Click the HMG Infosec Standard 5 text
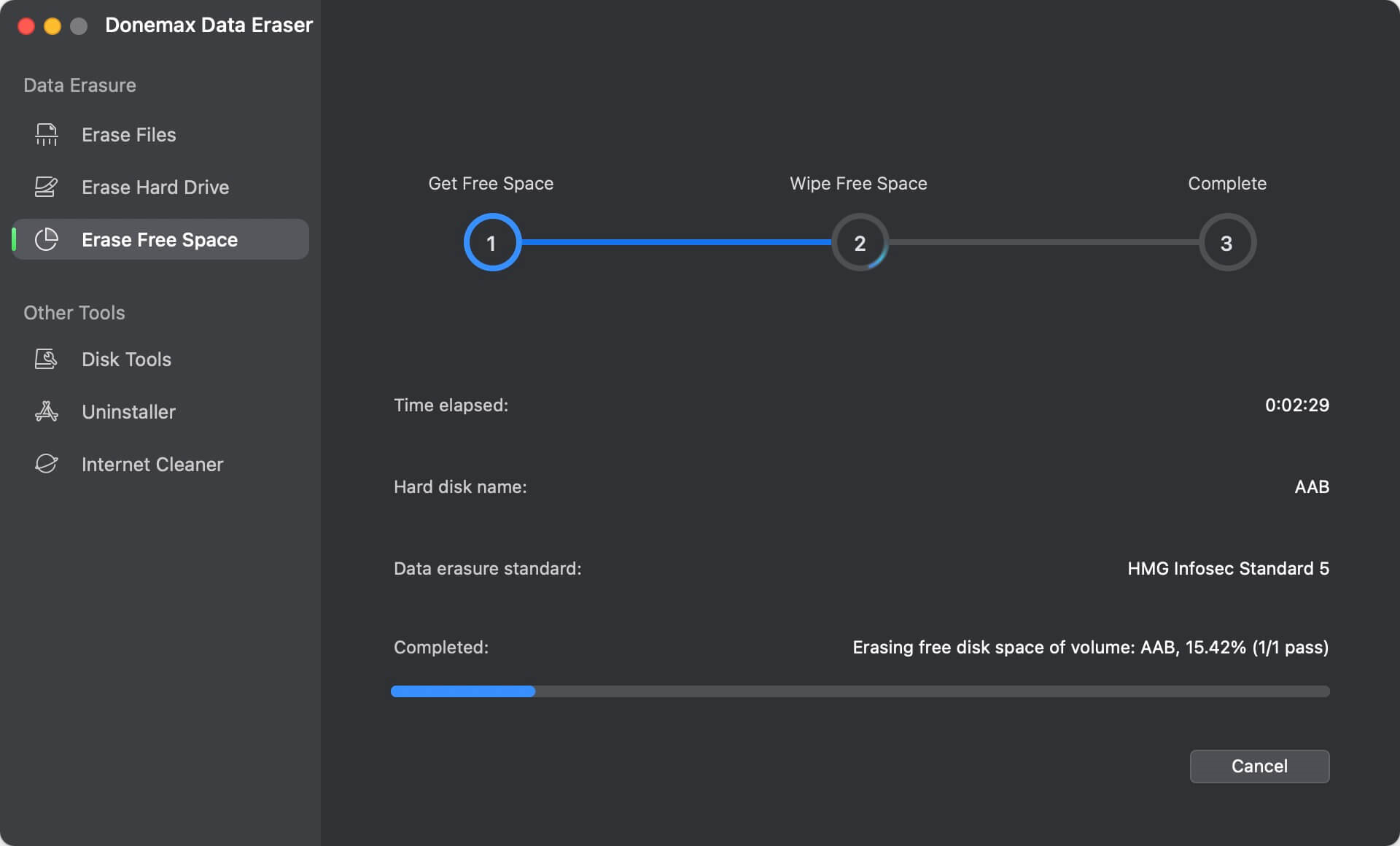This screenshot has width=1400, height=846. point(1228,569)
